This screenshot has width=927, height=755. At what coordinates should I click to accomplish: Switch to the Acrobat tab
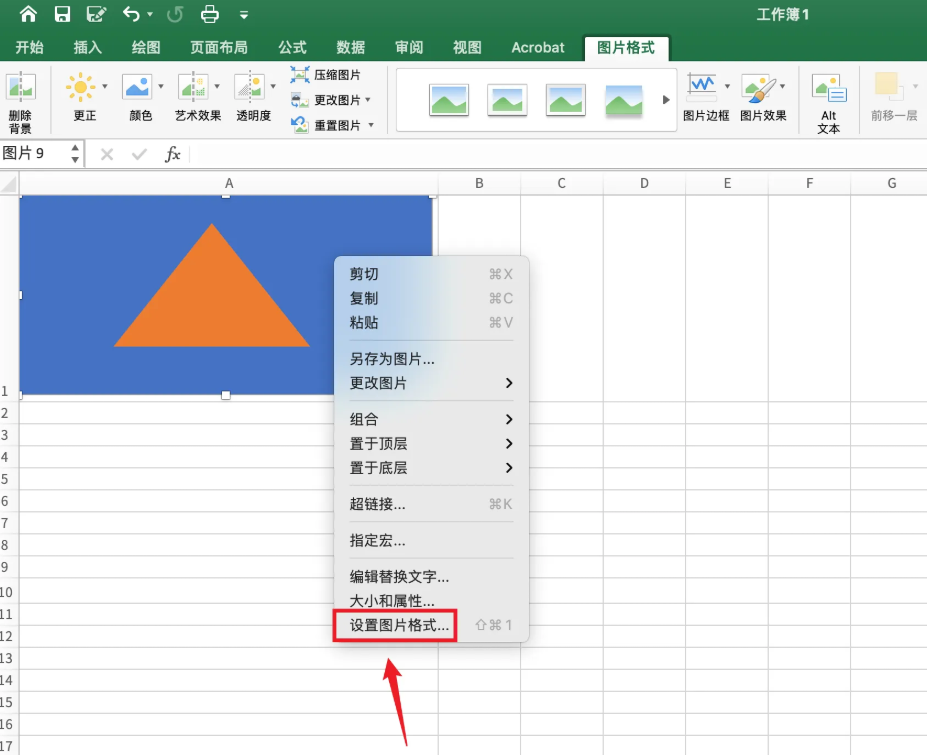(x=538, y=47)
